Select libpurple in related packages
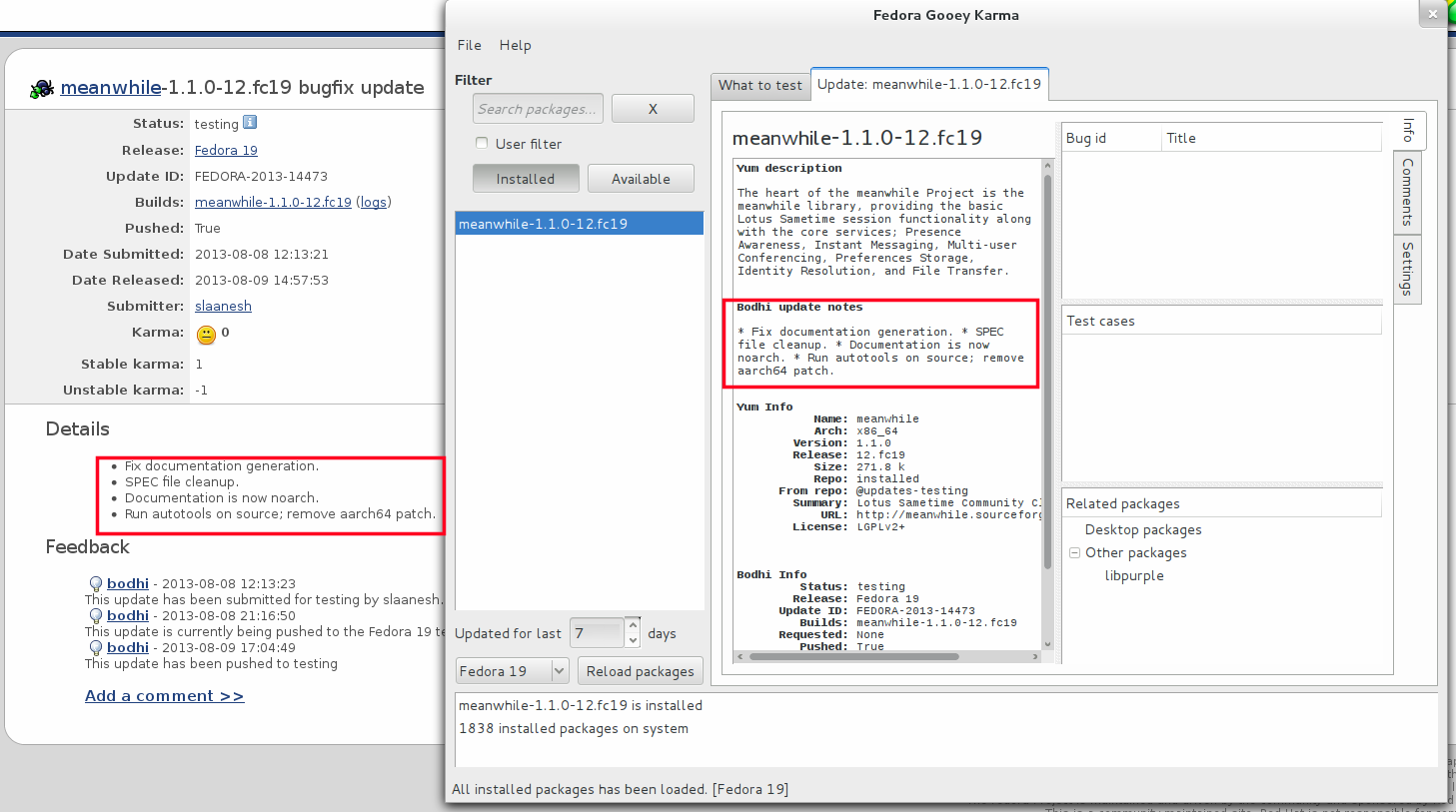Image resolution: width=1456 pixels, height=812 pixels. point(1134,575)
